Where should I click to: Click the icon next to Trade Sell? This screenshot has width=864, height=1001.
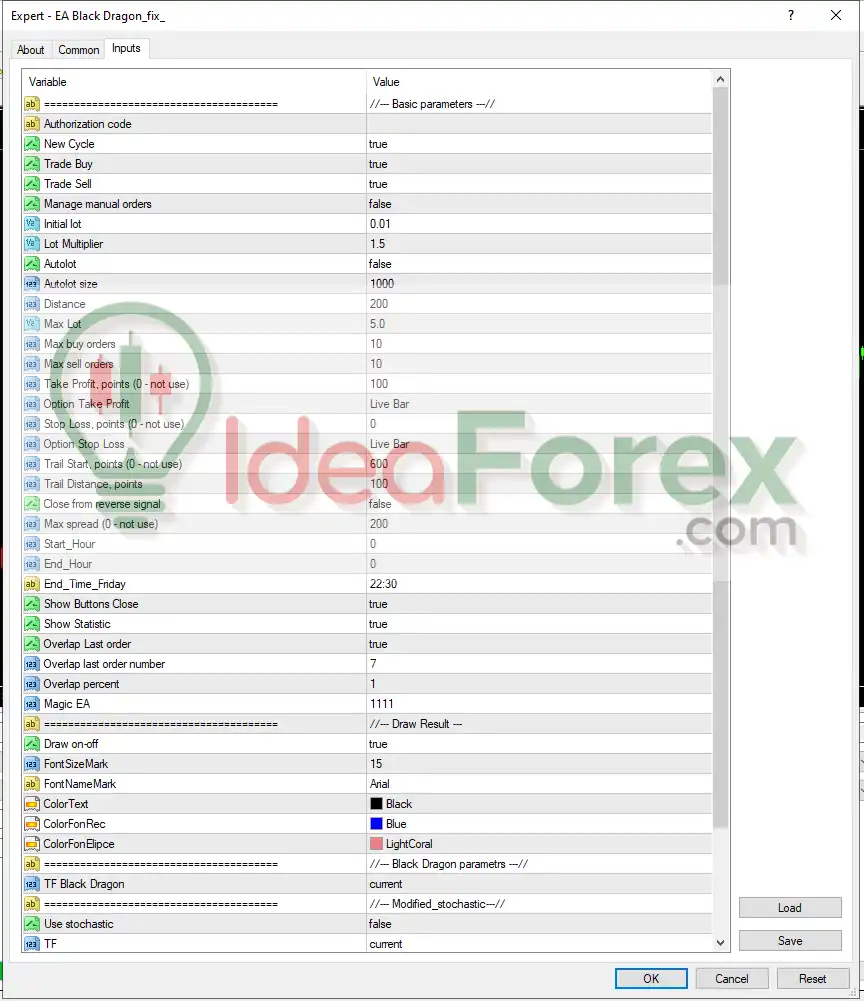click(32, 184)
